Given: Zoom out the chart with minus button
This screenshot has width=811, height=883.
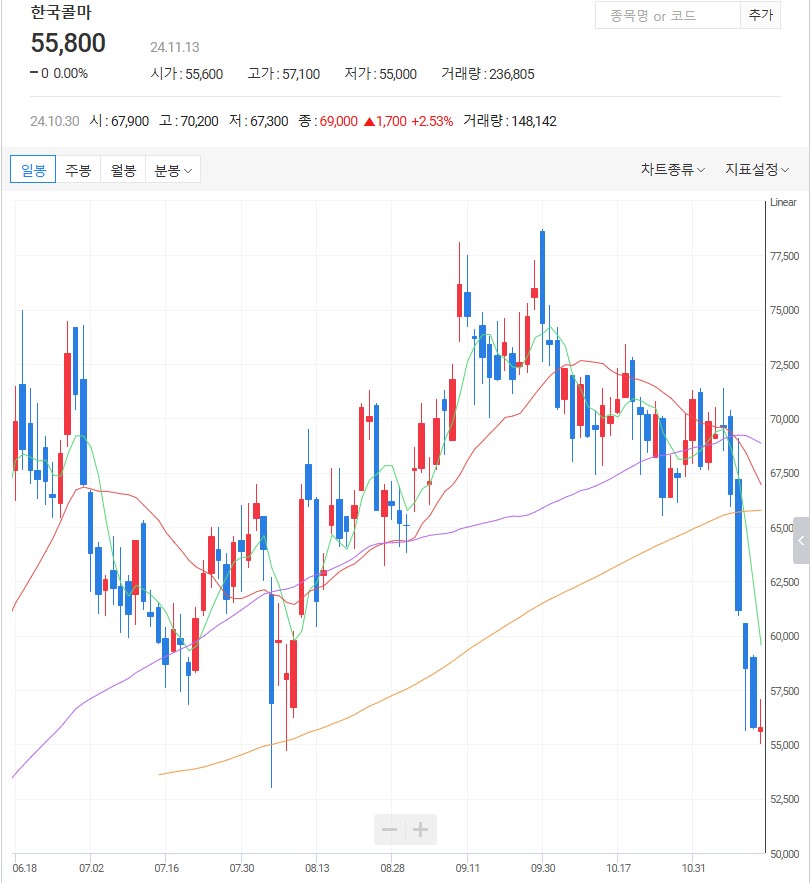Looking at the screenshot, I should pos(390,829).
